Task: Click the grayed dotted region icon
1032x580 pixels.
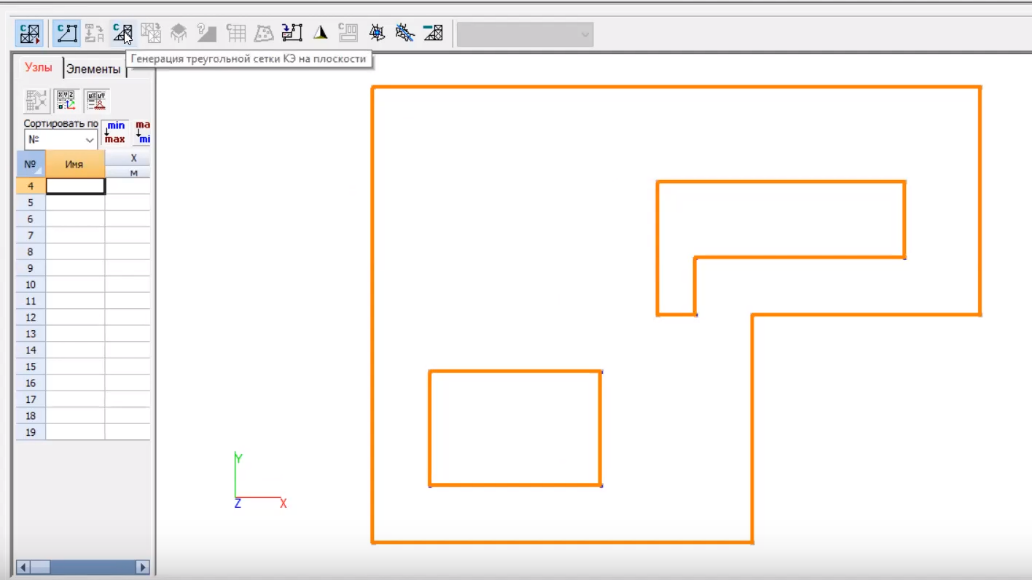Action: 264,33
